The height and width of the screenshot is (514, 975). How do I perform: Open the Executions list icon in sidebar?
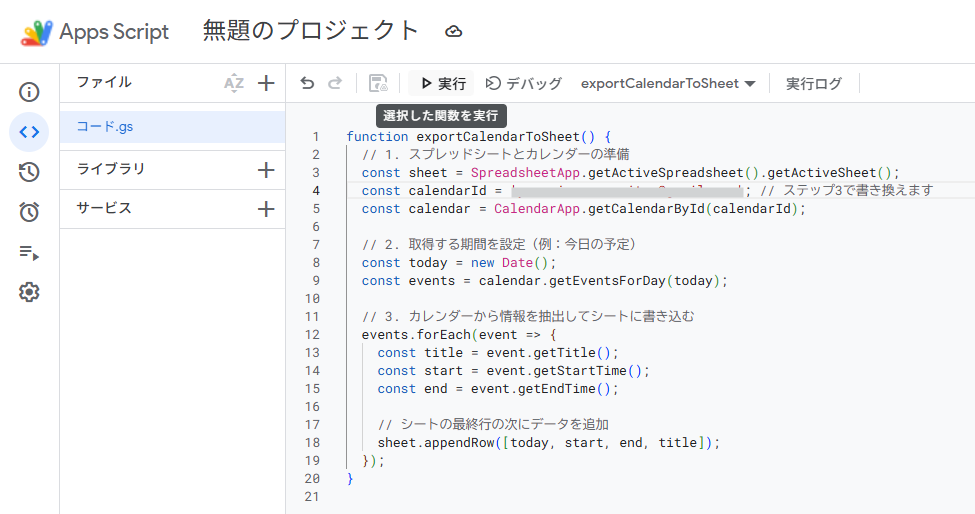[x=29, y=252]
